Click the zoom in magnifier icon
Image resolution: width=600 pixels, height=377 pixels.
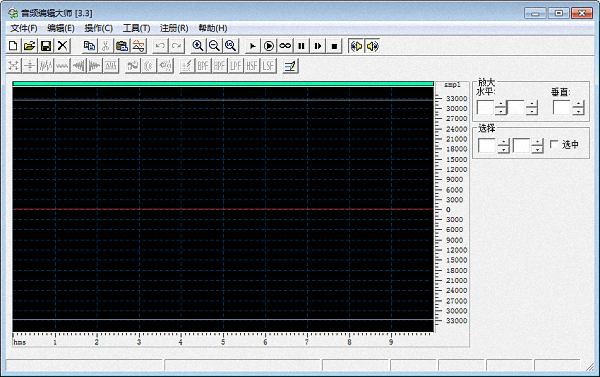[x=198, y=46]
